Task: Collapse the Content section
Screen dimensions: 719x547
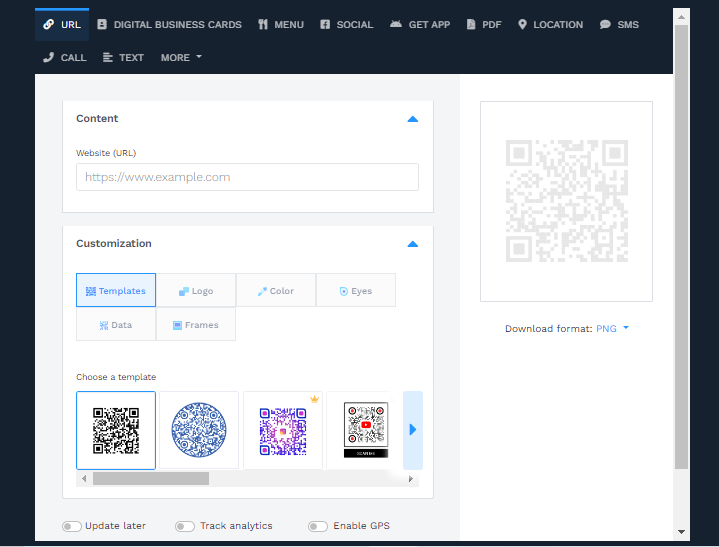Action: pyautogui.click(x=413, y=119)
